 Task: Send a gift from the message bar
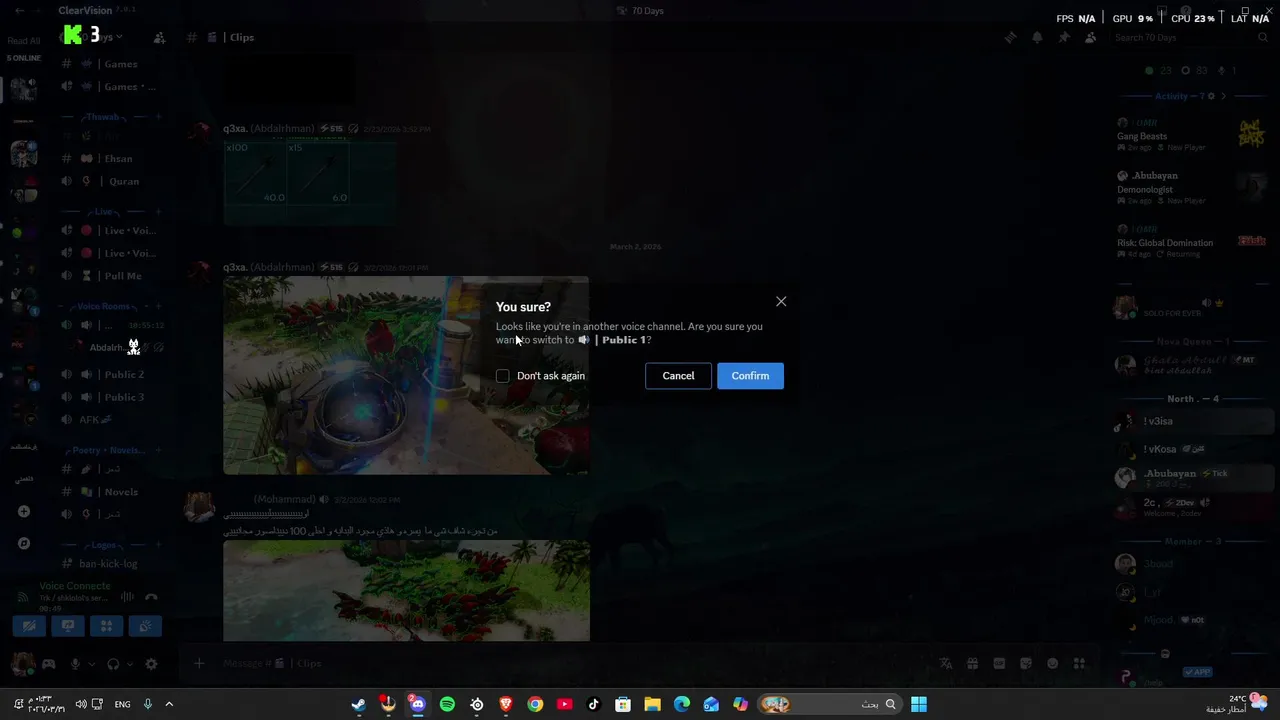tap(972, 663)
